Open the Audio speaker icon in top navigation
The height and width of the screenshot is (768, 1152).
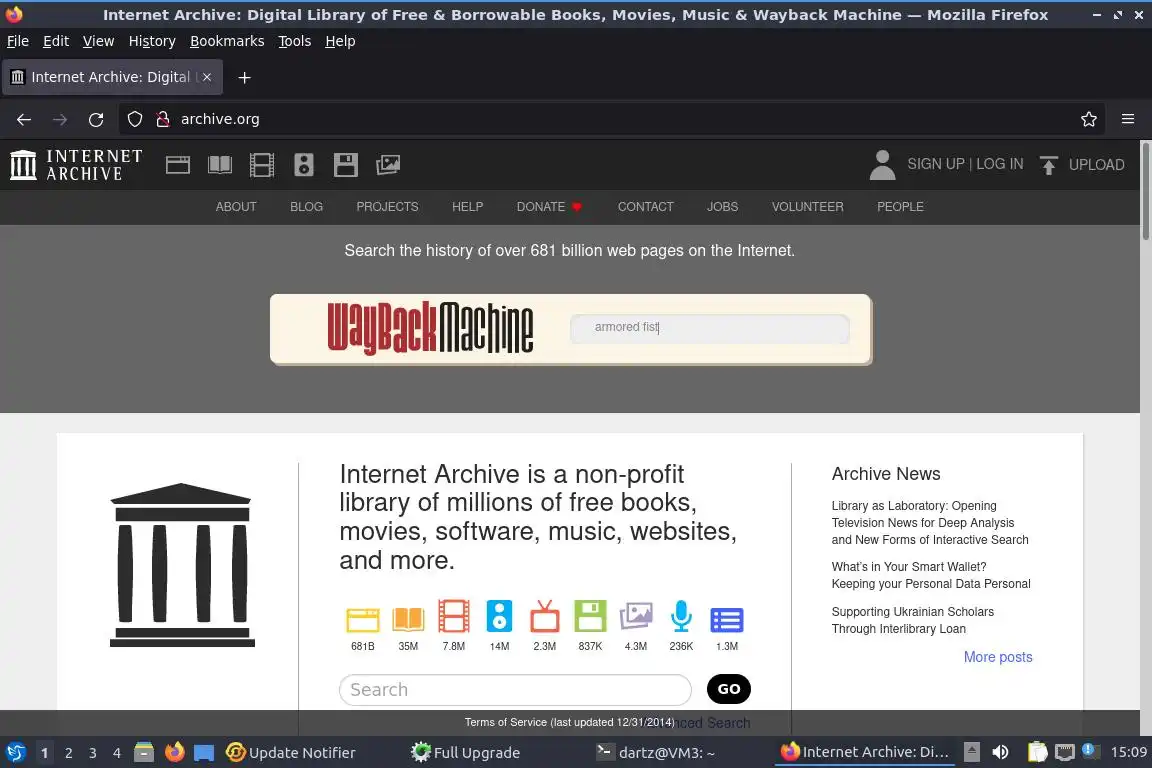(x=303, y=165)
